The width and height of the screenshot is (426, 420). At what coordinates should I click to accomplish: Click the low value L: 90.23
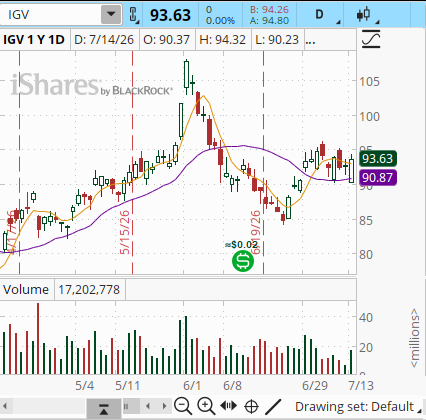[x=277, y=40]
